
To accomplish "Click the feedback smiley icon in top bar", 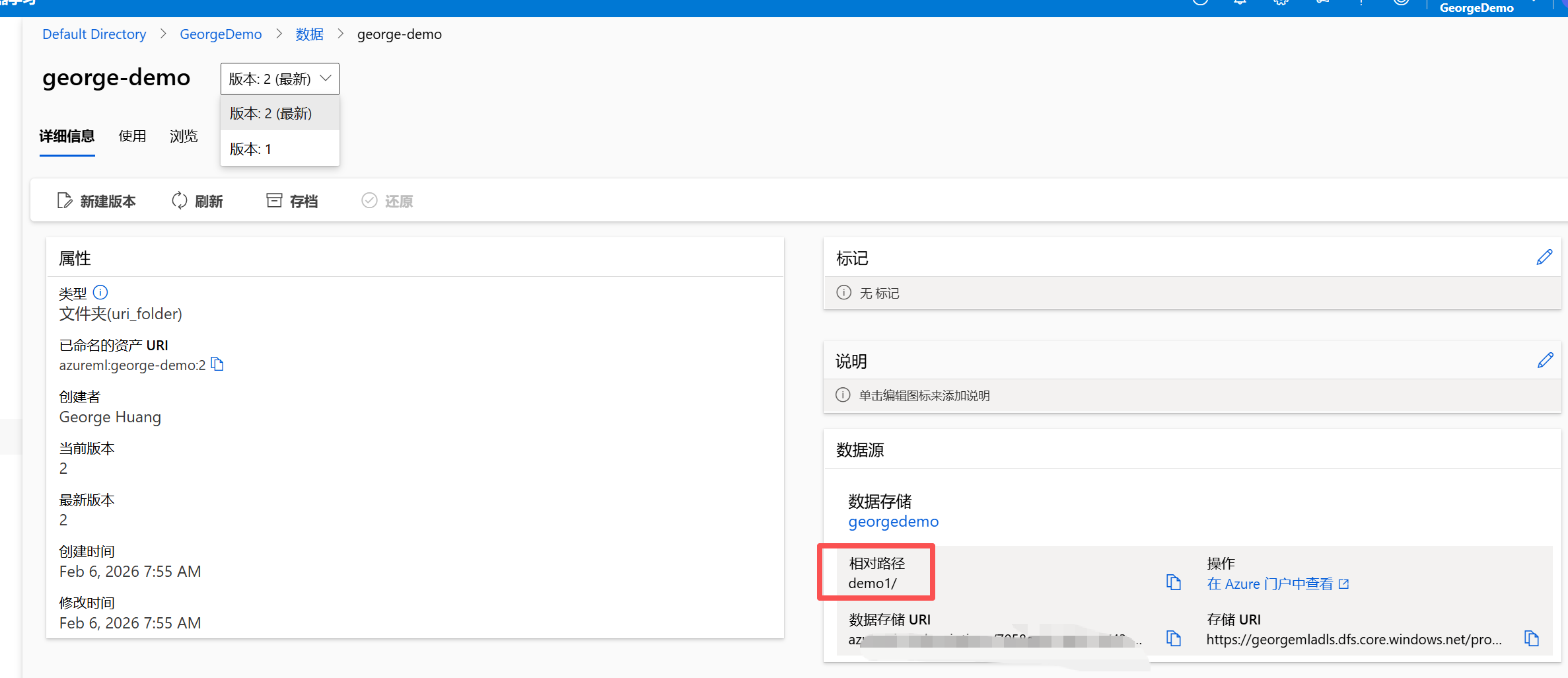I will point(1401,2).
